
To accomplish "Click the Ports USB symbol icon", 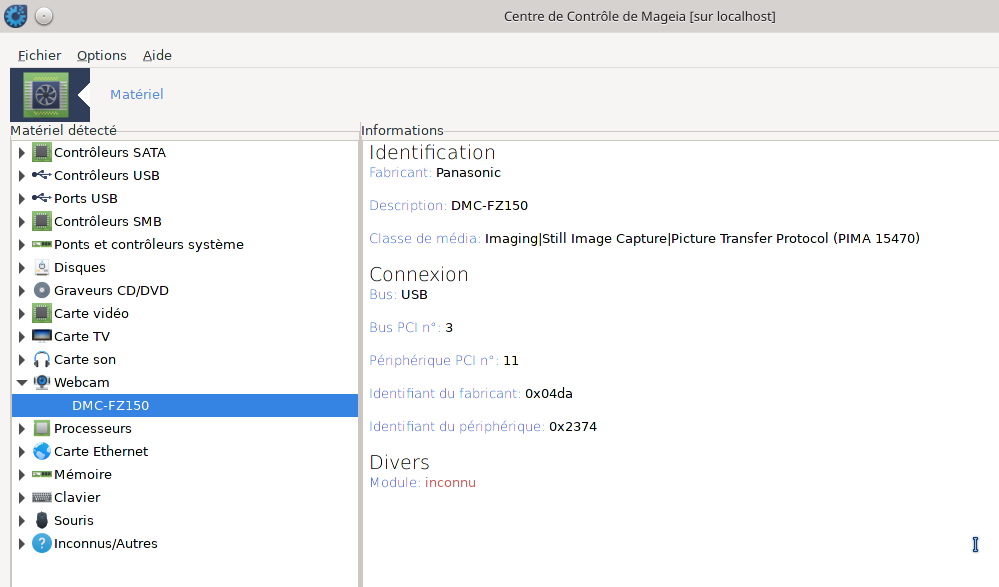I will pos(41,198).
